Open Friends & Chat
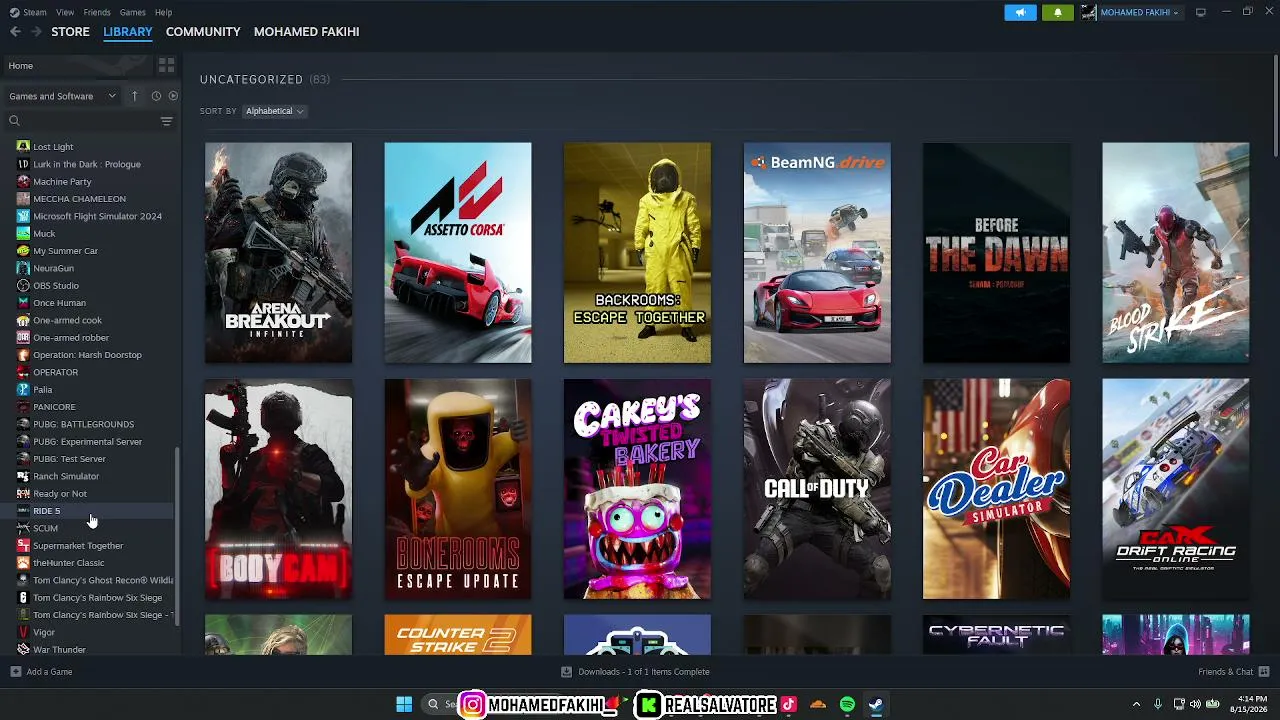This screenshot has height=720, width=1280. click(x=1225, y=672)
